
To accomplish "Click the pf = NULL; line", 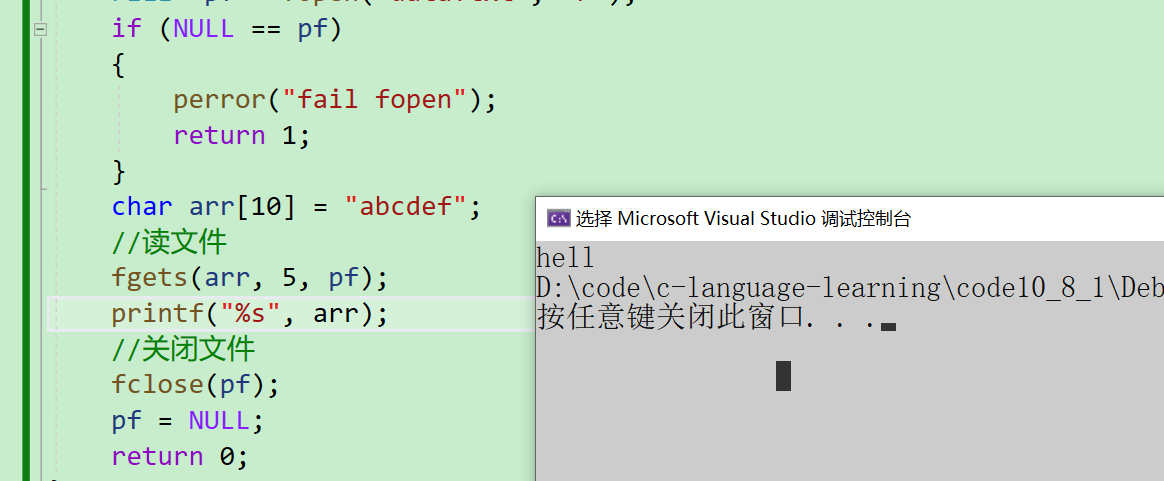I will point(188,421).
